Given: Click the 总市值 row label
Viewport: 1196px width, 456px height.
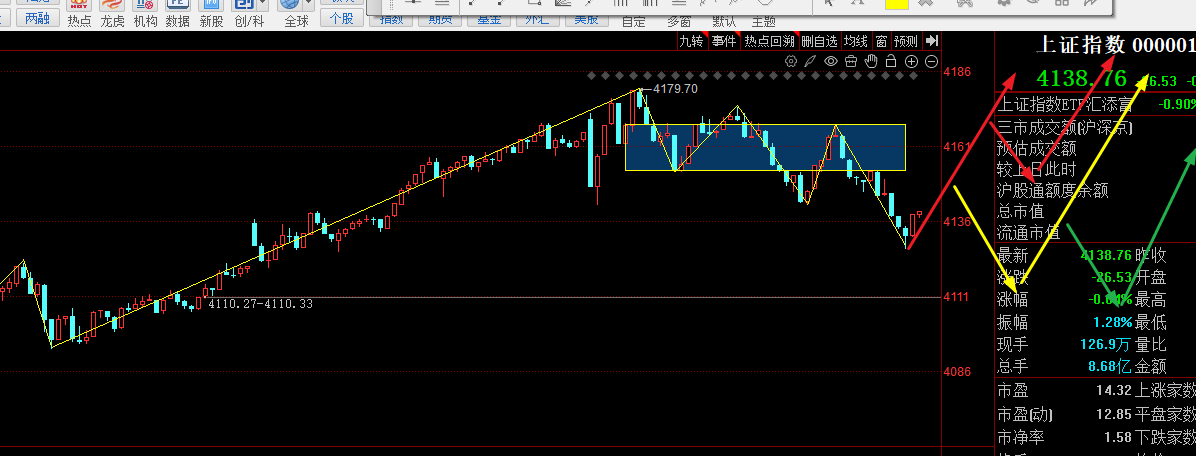Looking at the screenshot, I should (1020, 211).
